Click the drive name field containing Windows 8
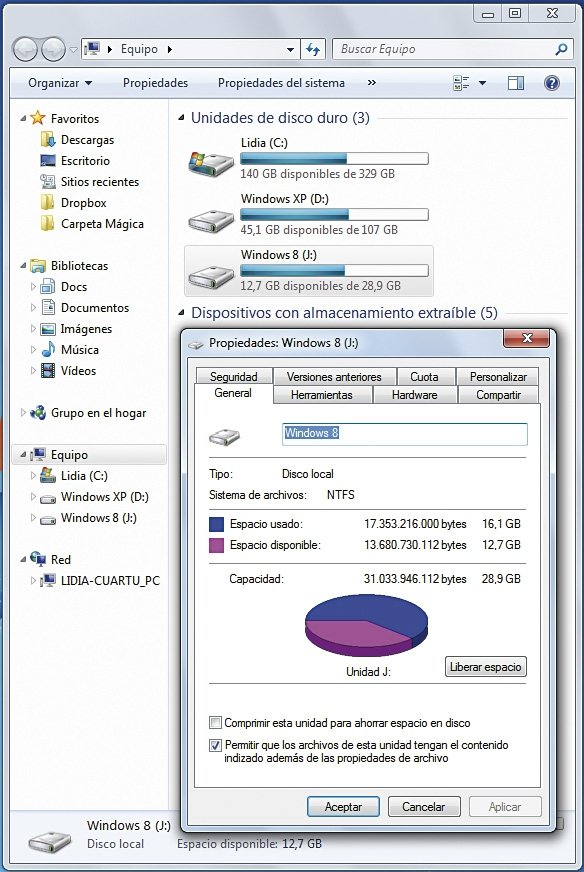584x872 pixels. click(x=405, y=434)
